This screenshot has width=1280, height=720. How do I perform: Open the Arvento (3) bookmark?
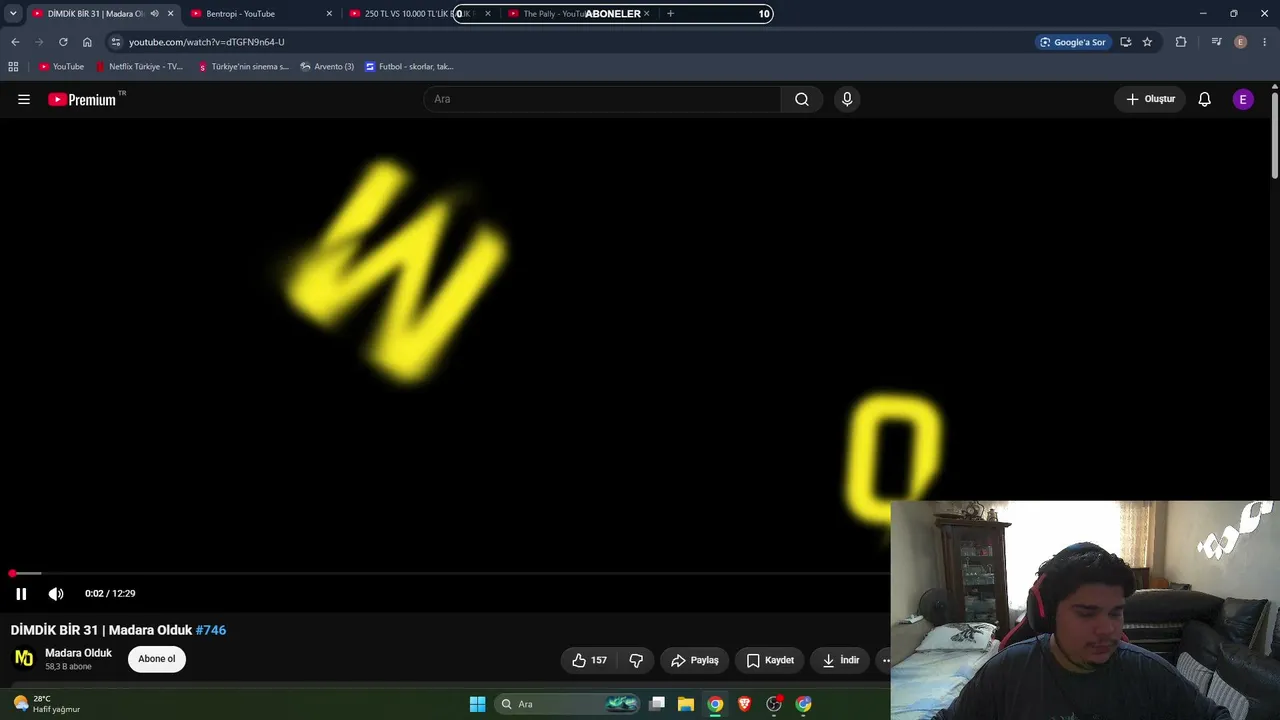[x=327, y=67]
